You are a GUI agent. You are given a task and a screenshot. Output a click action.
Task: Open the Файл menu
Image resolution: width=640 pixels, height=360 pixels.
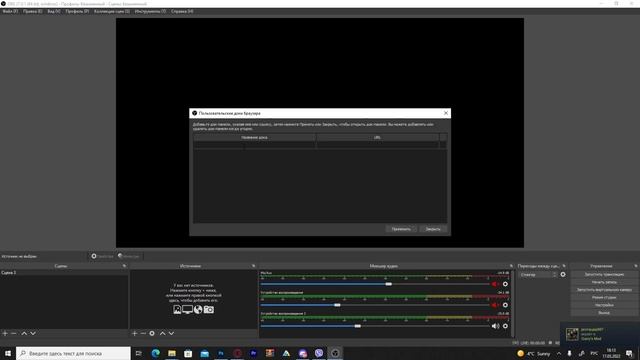[x=10, y=11]
